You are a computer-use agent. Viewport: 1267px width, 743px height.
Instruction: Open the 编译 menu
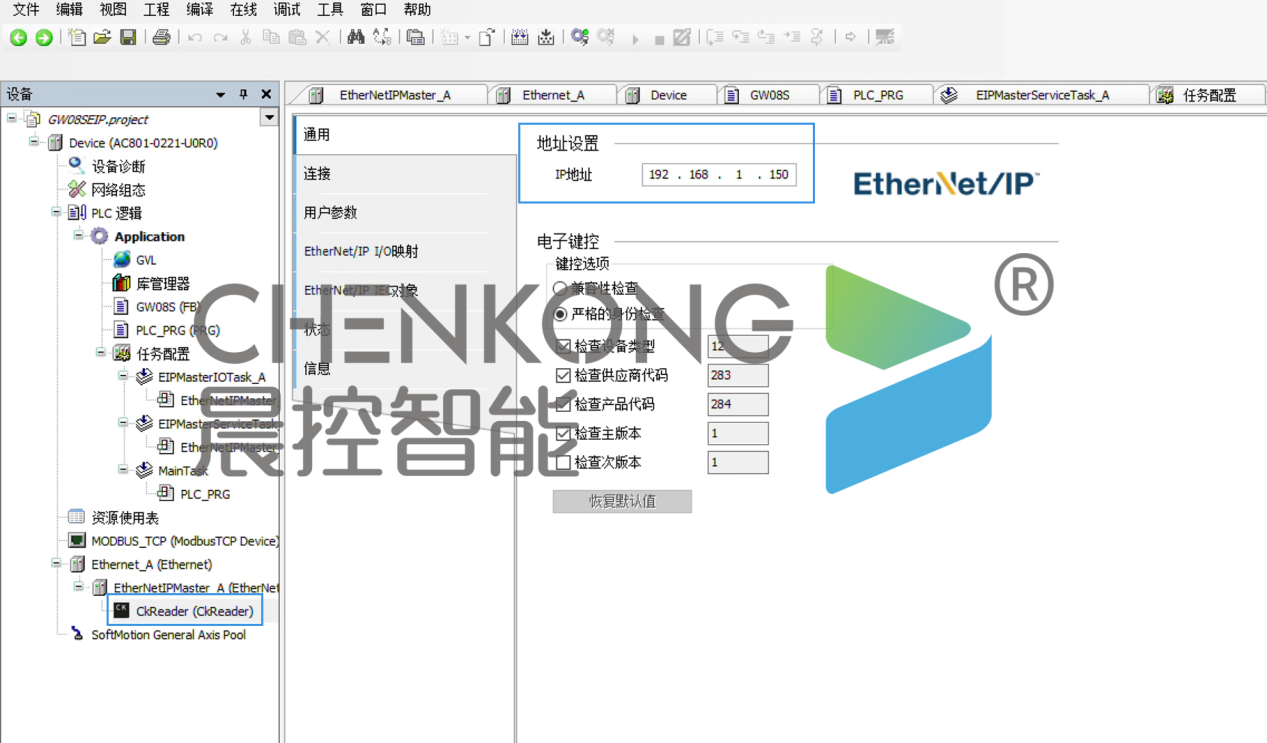click(x=199, y=10)
